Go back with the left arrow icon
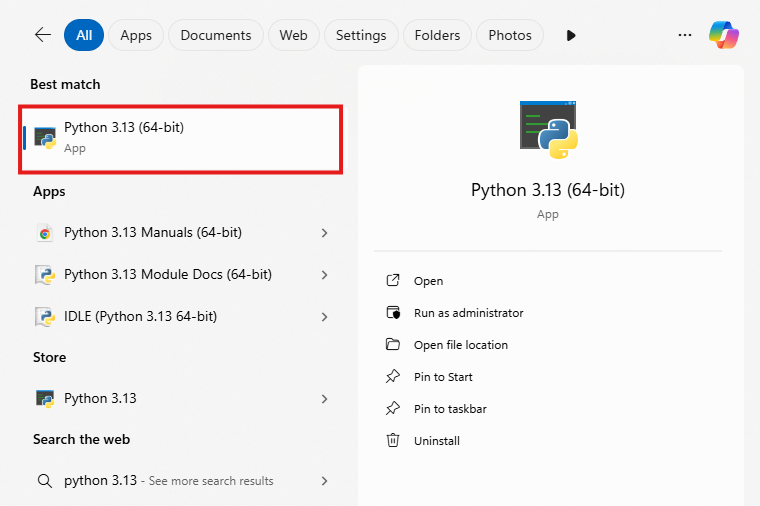This screenshot has height=506, width=760. coord(43,35)
